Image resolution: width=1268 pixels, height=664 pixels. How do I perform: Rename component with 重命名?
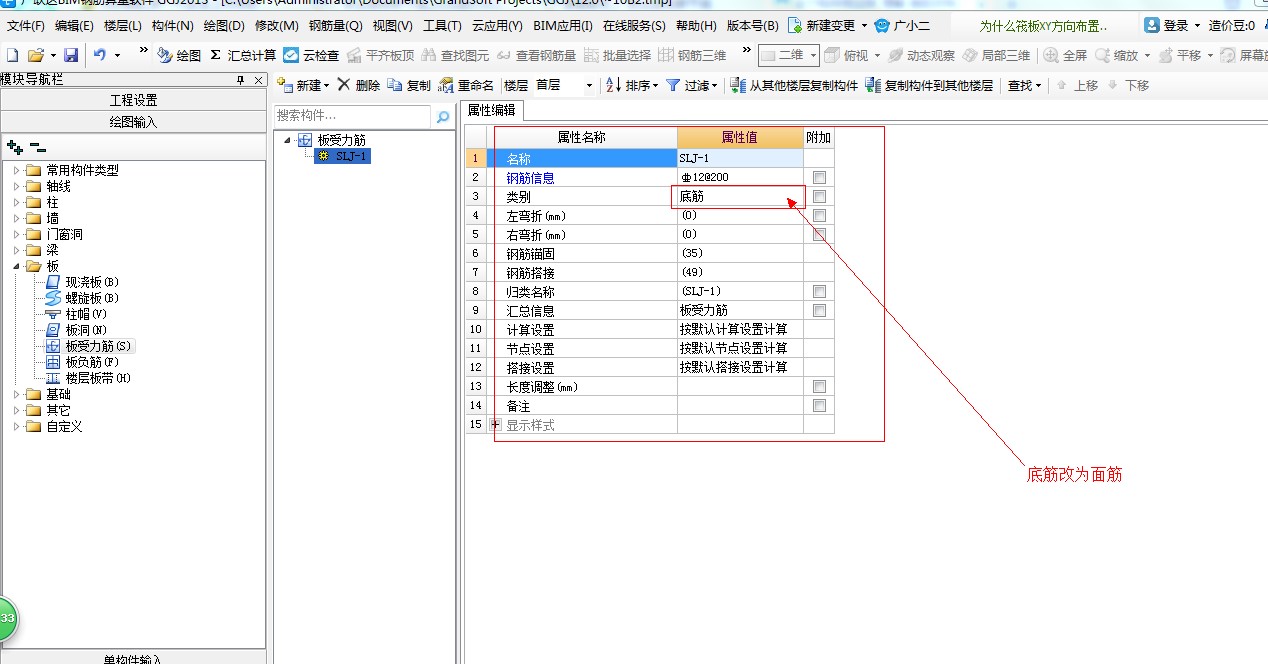click(466, 85)
